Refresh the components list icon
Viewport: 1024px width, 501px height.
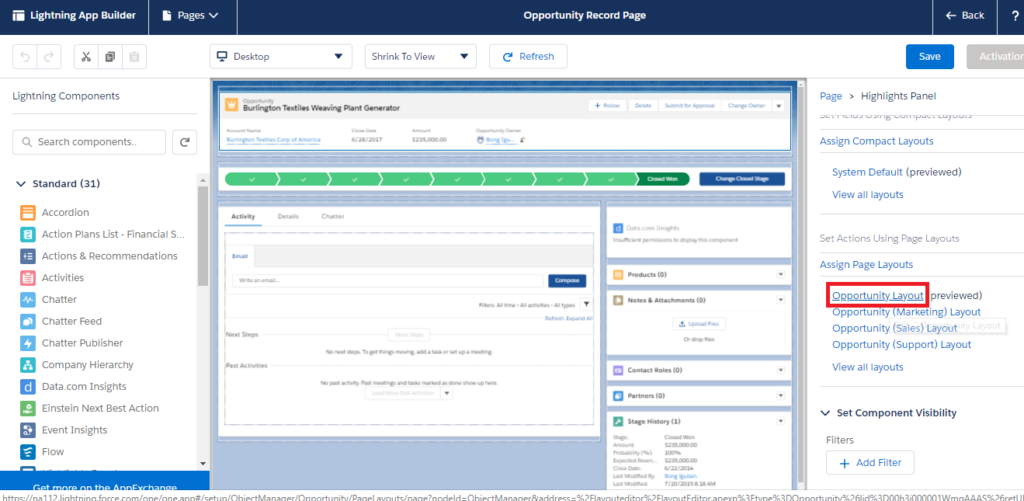tap(185, 142)
